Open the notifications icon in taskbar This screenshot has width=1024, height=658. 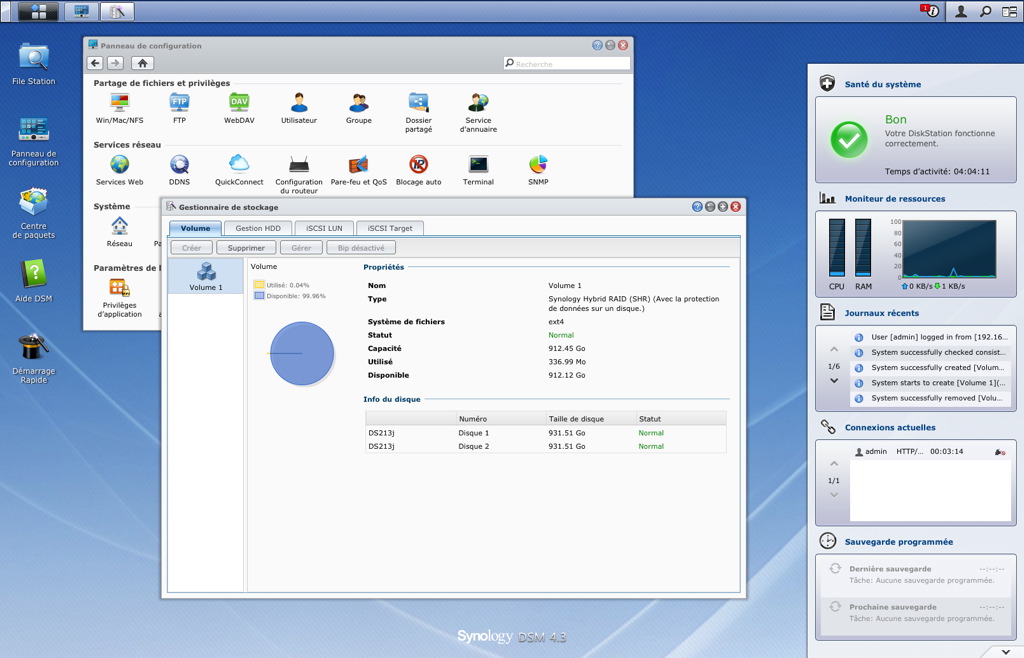click(x=930, y=11)
